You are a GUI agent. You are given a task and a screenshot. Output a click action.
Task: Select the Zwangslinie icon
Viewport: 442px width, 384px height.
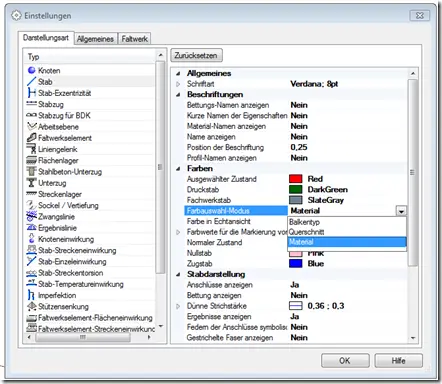(x=31, y=216)
